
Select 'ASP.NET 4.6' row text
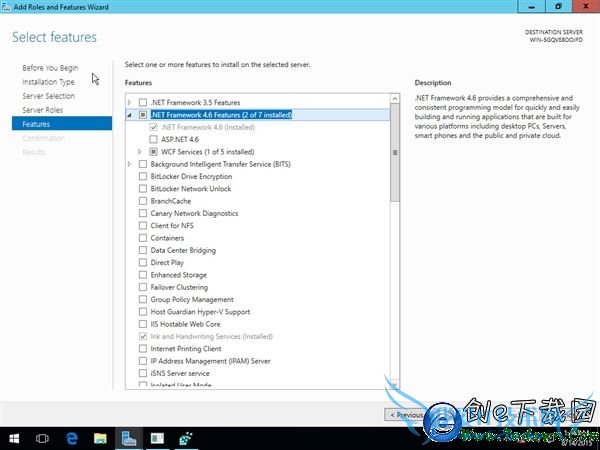[x=180, y=139]
